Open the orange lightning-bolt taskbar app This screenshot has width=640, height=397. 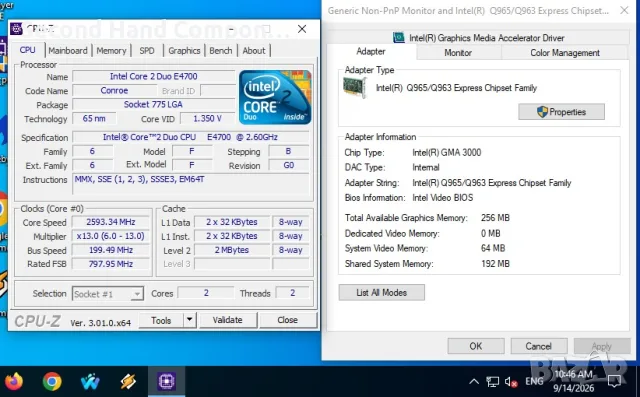[x=128, y=382]
